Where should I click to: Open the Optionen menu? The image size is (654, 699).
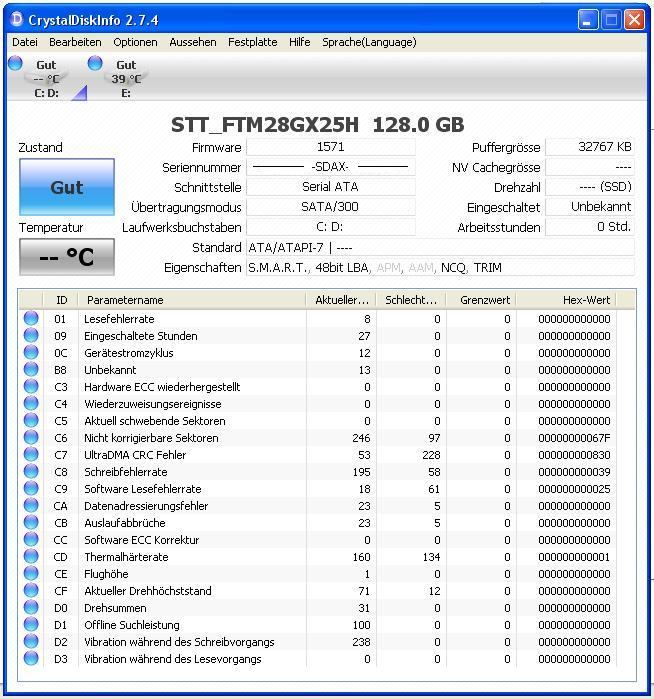click(136, 42)
